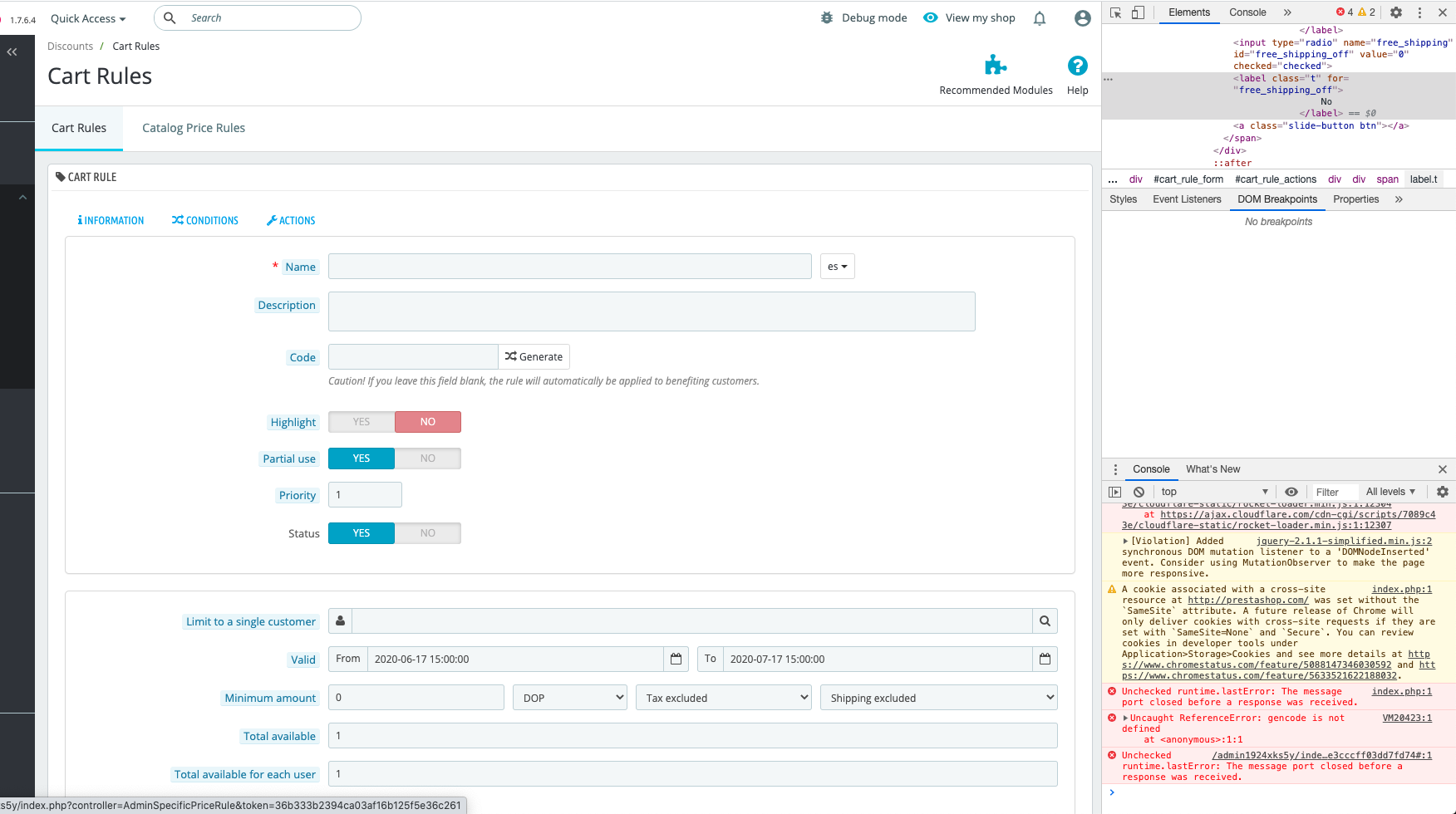This screenshot has width=1456, height=814.
Task: Show the console sidebar icon
Action: point(1115,492)
